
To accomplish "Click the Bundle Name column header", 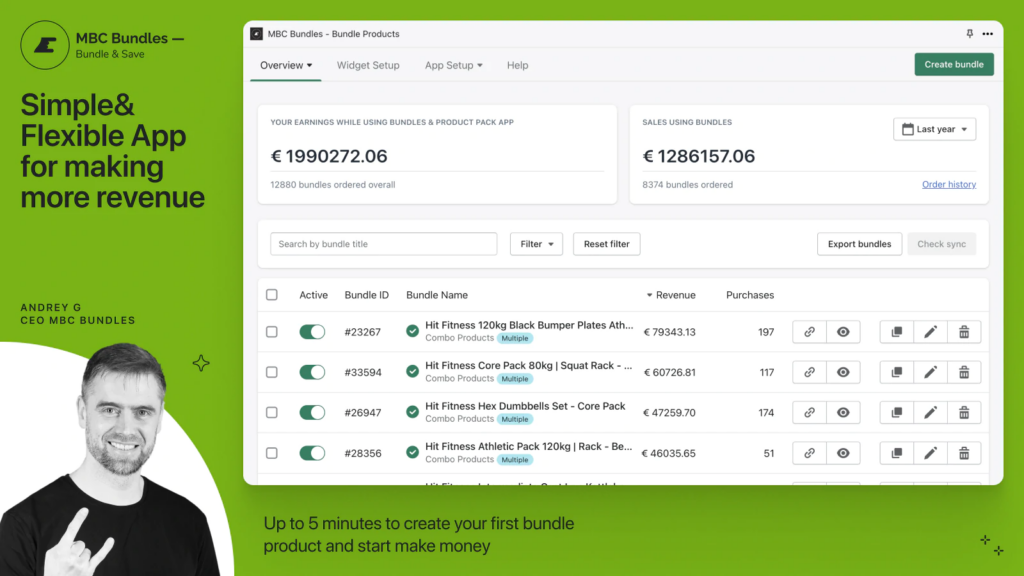I will point(437,295).
